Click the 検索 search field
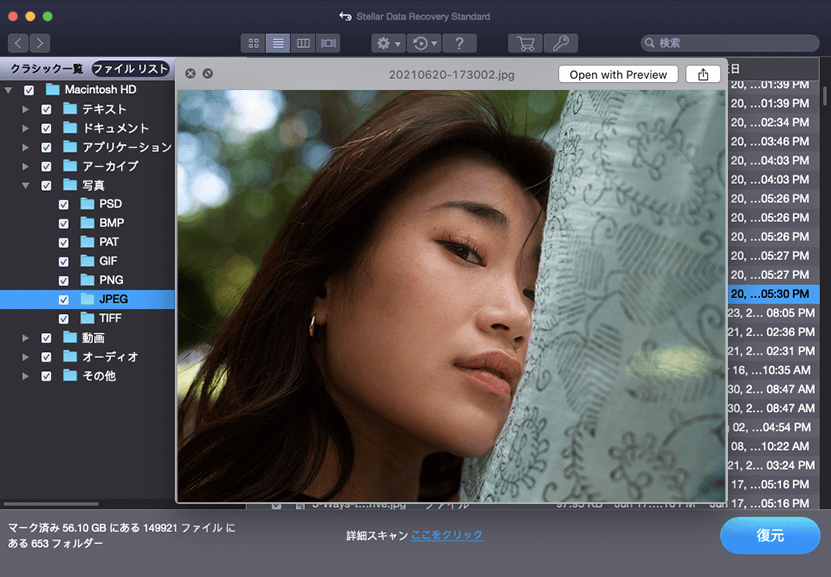The height and width of the screenshot is (577, 831). point(730,43)
